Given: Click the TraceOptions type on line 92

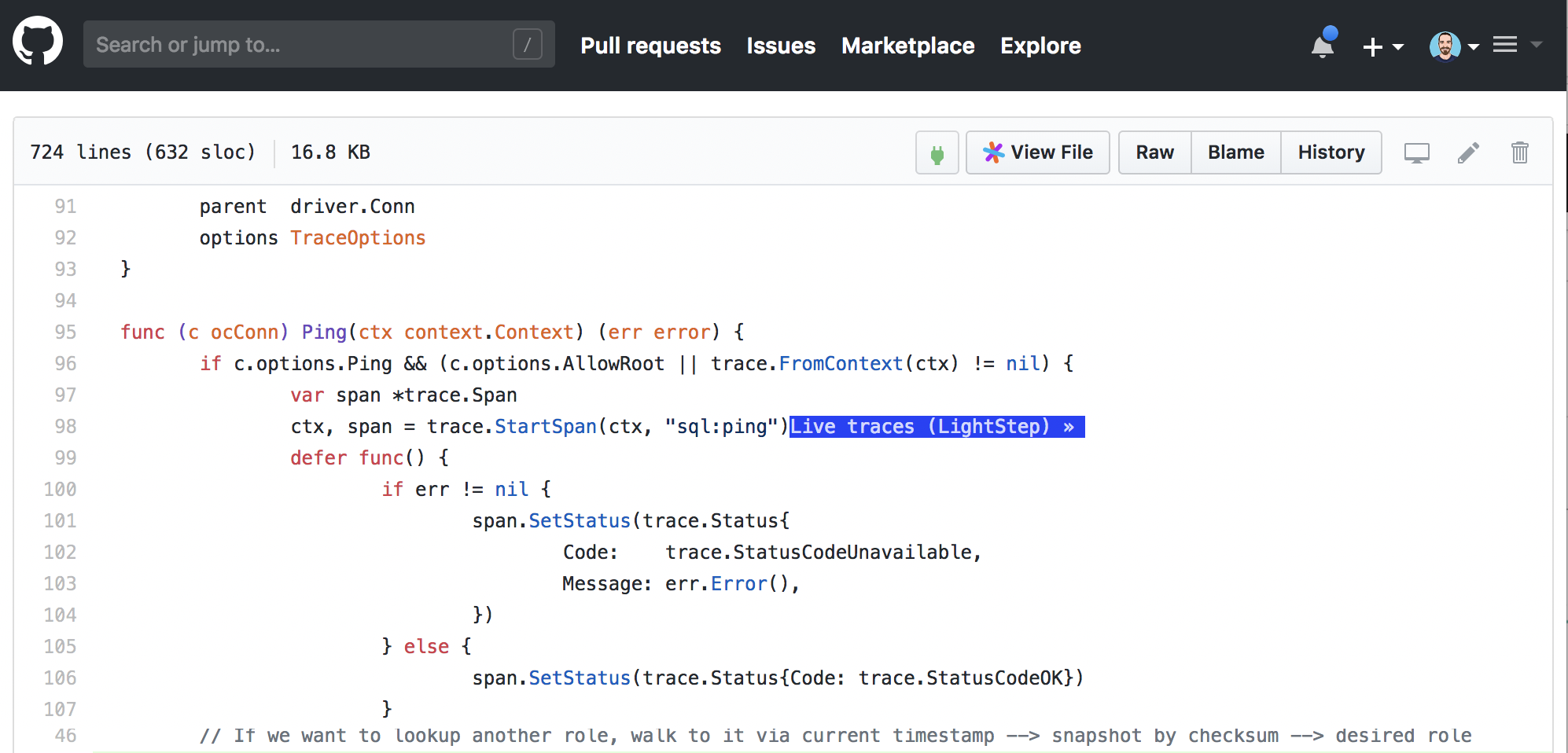Looking at the screenshot, I should tap(358, 238).
